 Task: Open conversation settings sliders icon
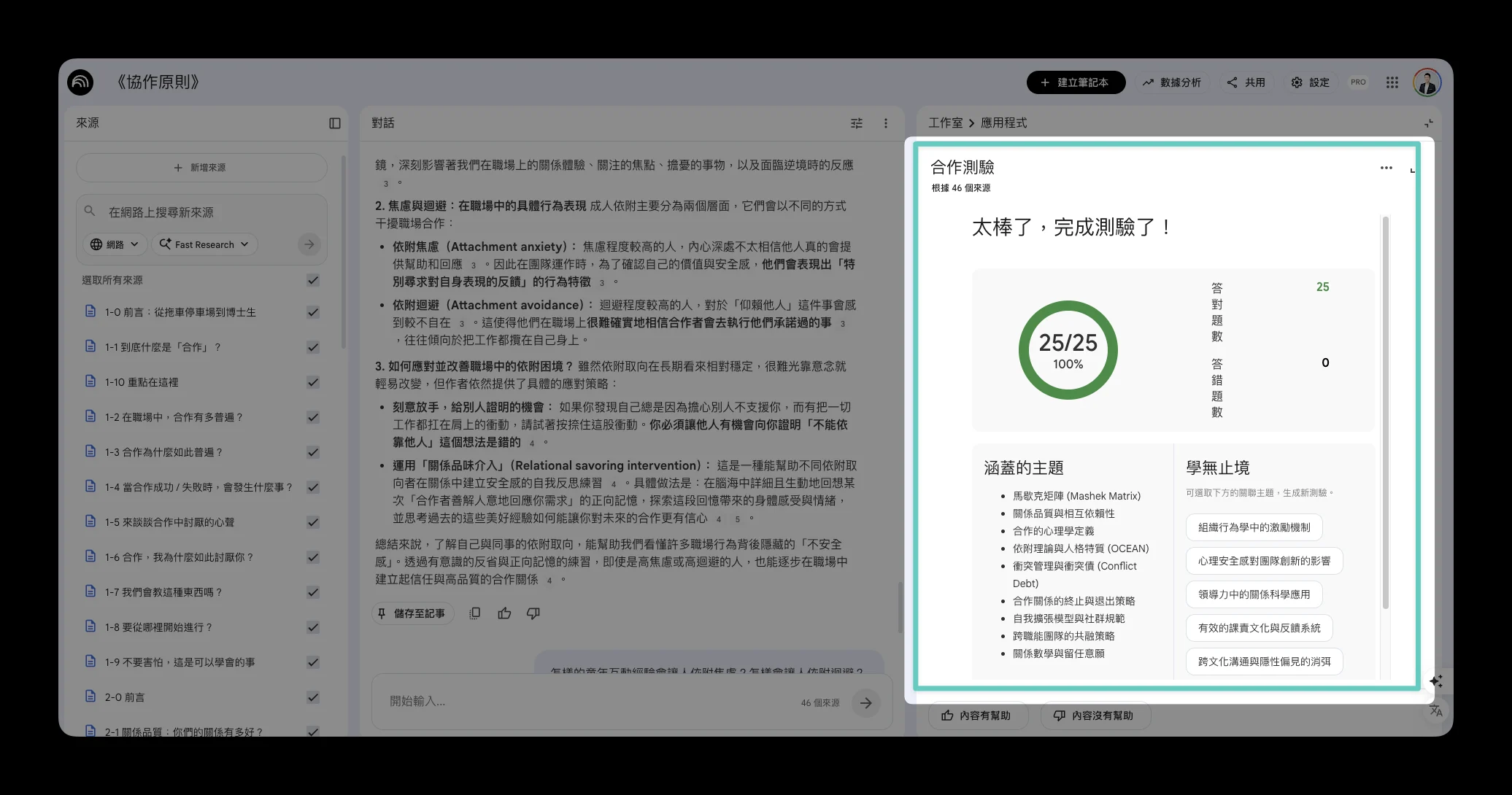tap(857, 123)
